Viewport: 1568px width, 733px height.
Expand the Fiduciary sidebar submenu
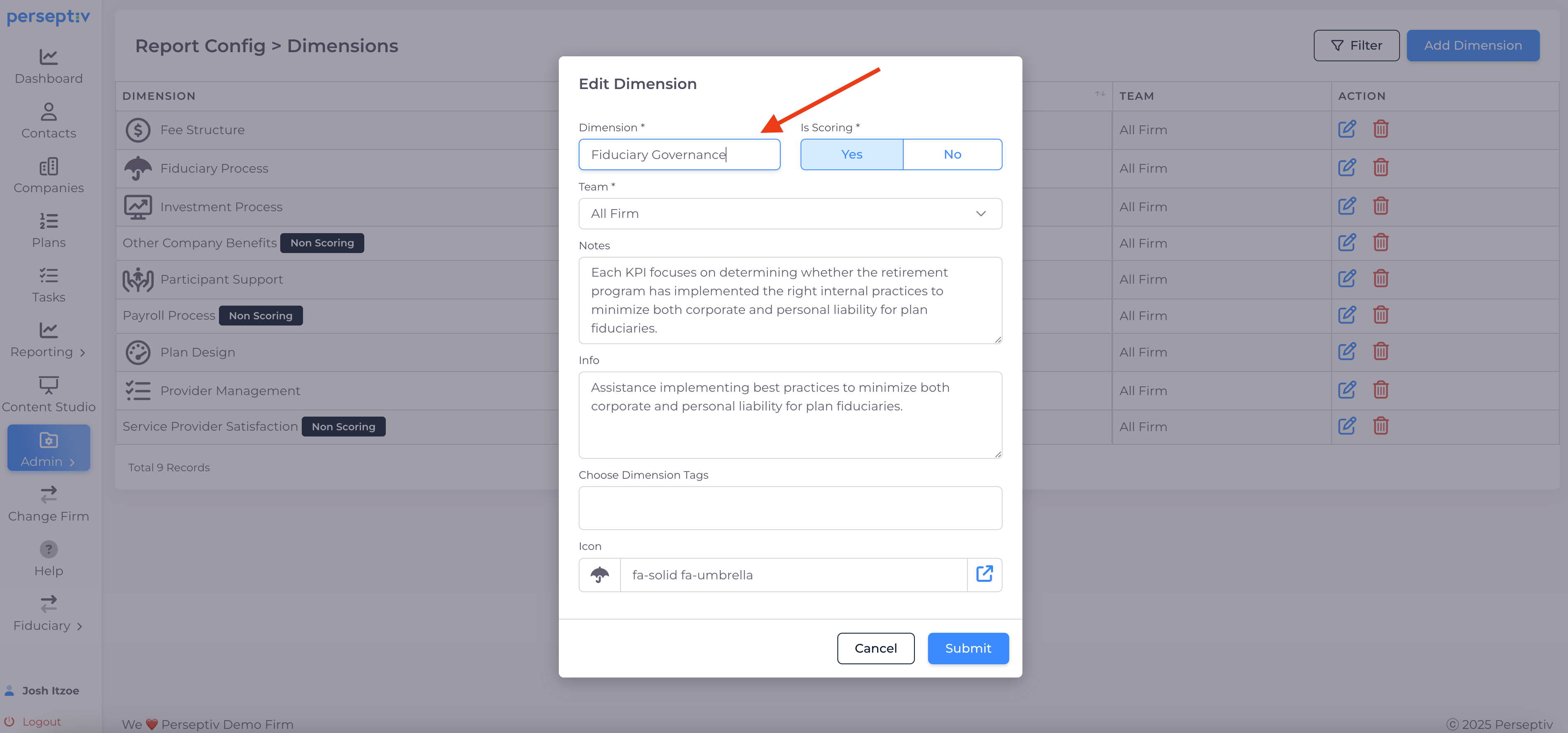pos(49,614)
